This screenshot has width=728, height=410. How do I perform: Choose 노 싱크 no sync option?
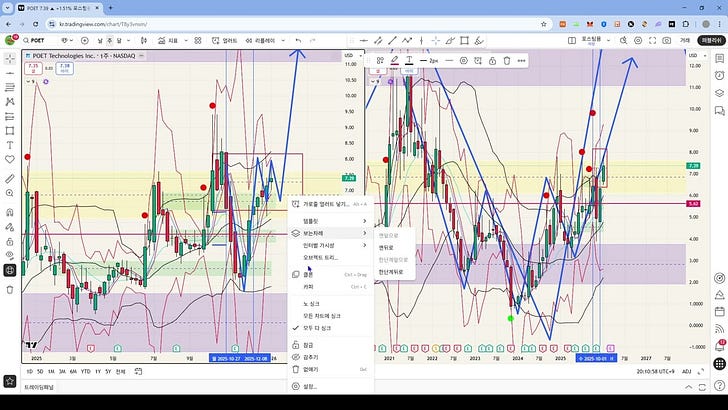(330, 304)
